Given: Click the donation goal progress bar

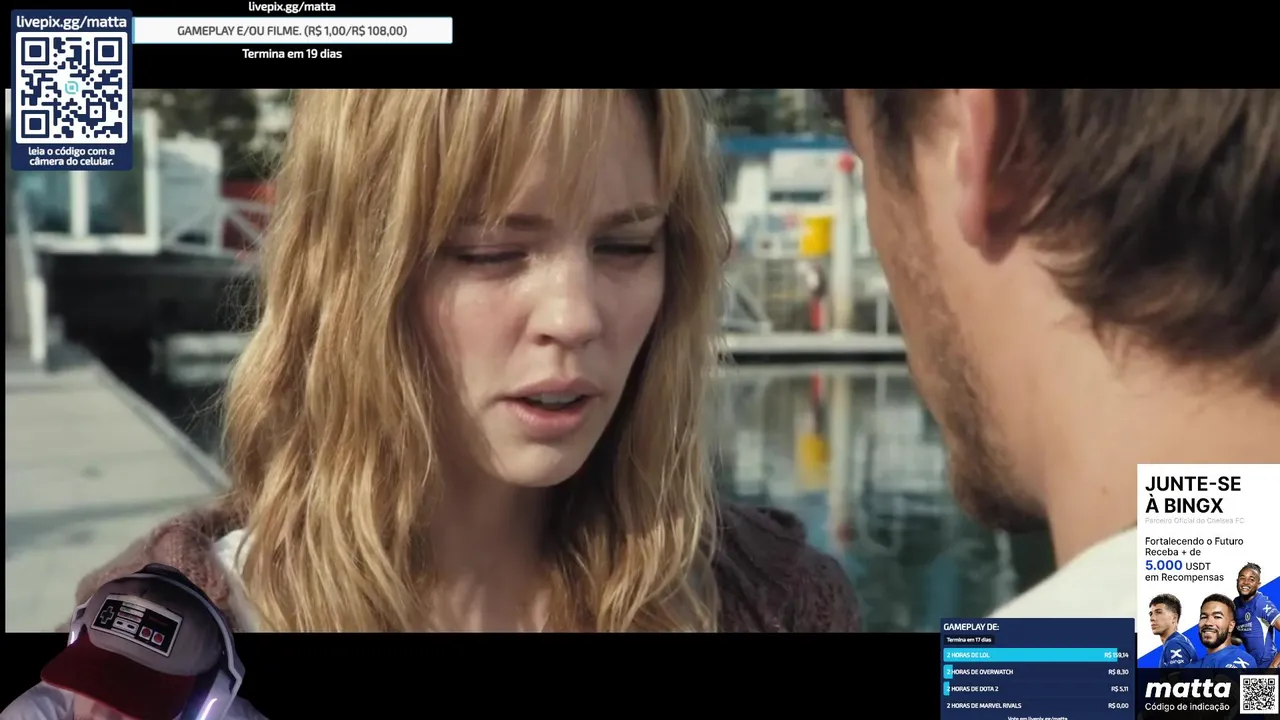Looking at the screenshot, I should pyautogui.click(x=292, y=31).
